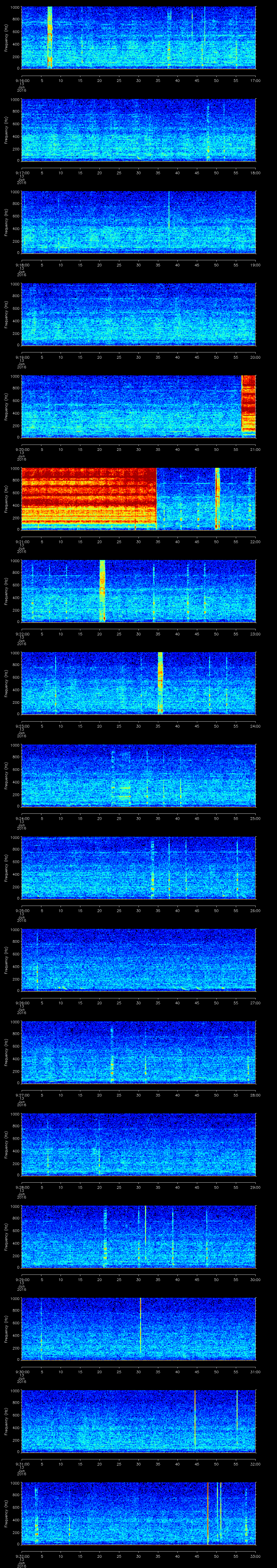Select the "33:00" end time label

[x=255, y=1556]
